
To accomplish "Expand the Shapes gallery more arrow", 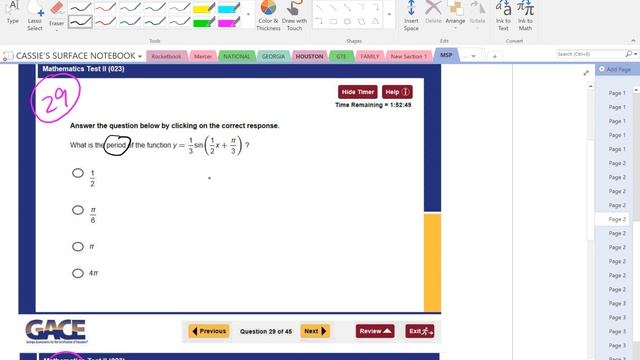I will pyautogui.click(x=389, y=14).
